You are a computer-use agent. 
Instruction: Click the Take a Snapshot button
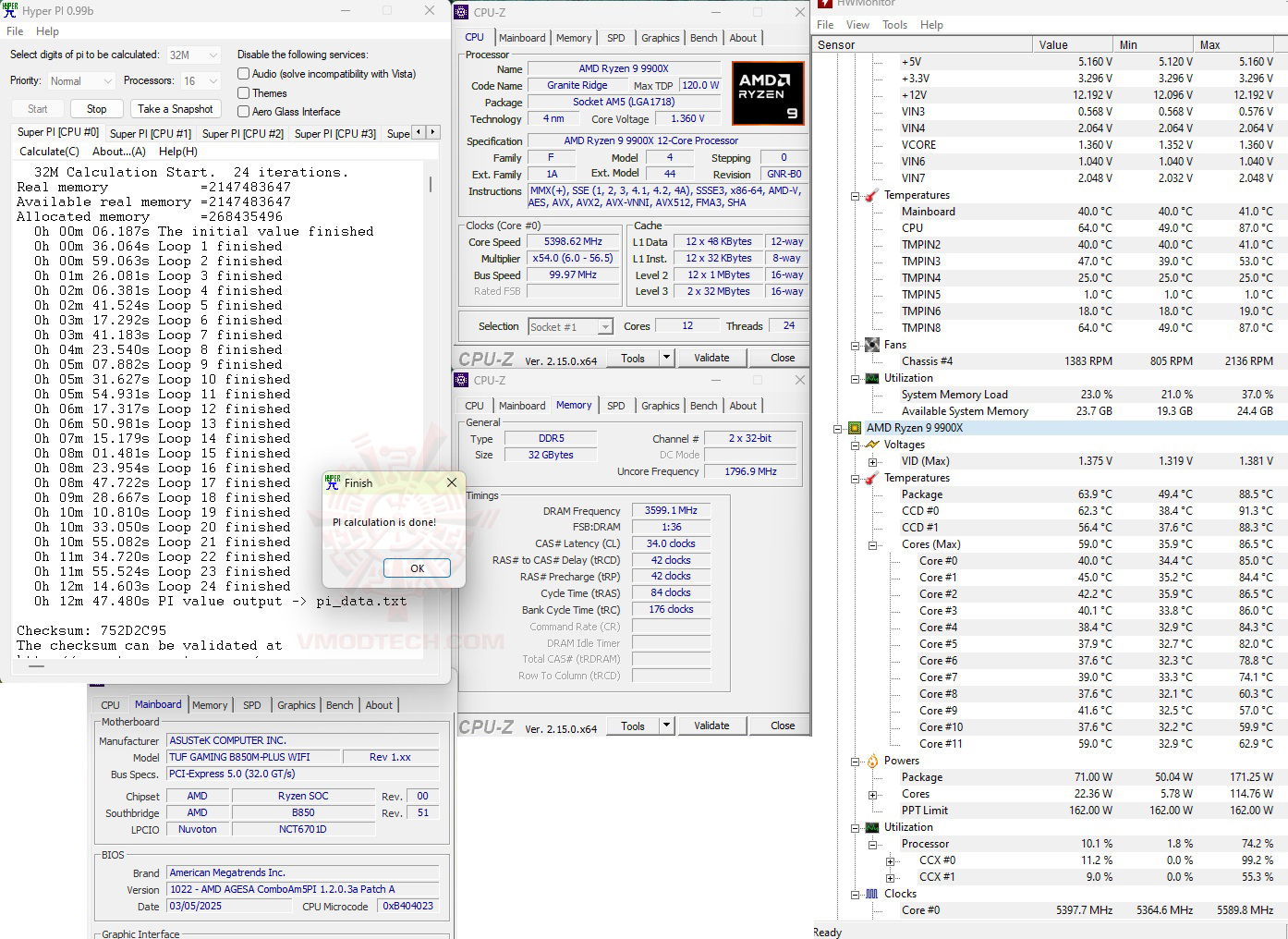click(x=176, y=109)
